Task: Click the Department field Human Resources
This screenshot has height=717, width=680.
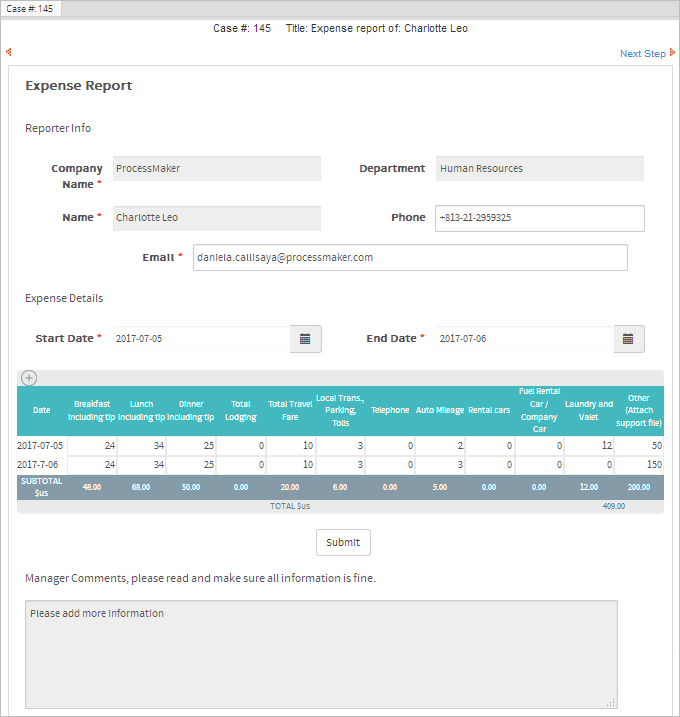Action: coord(539,169)
